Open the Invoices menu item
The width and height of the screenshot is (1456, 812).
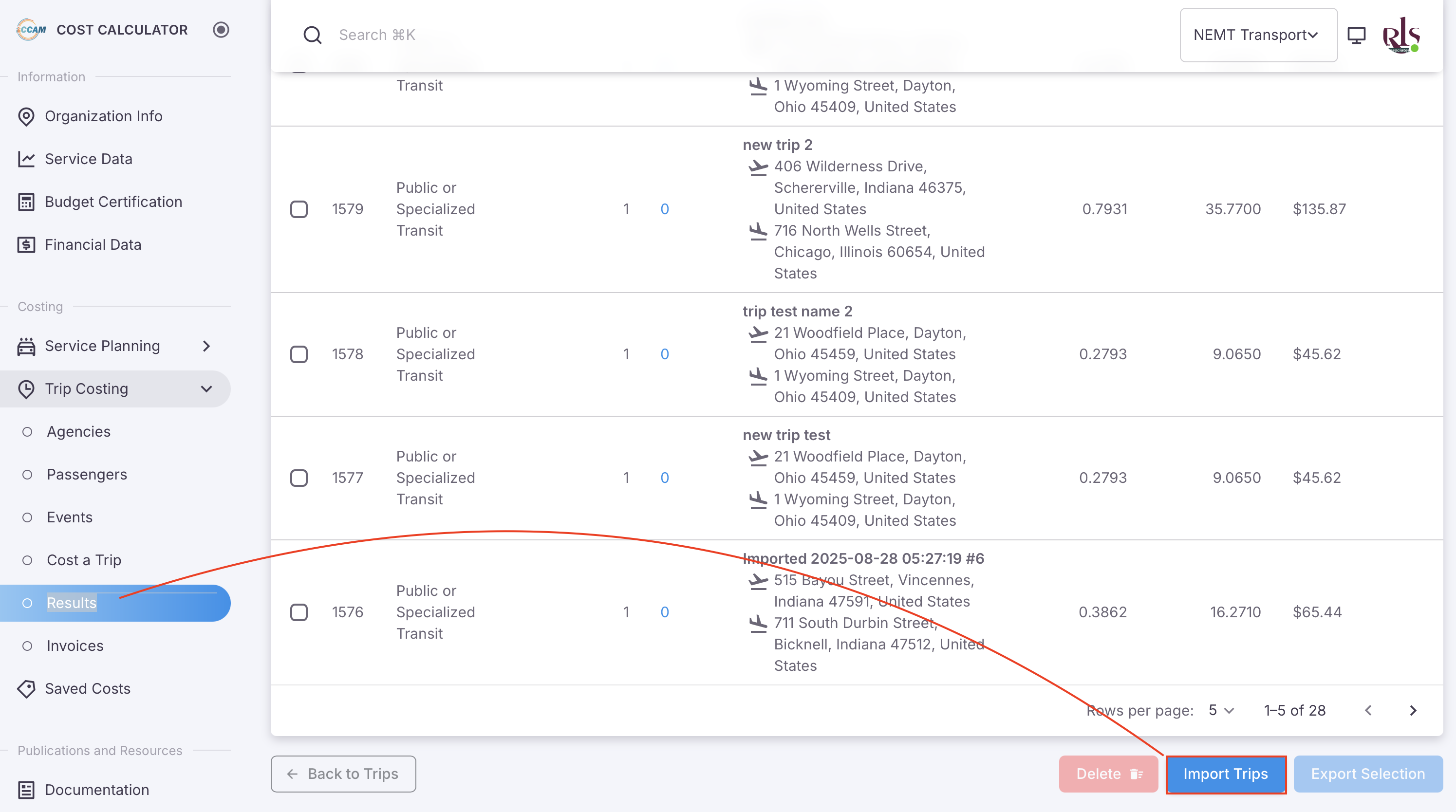tap(75, 646)
